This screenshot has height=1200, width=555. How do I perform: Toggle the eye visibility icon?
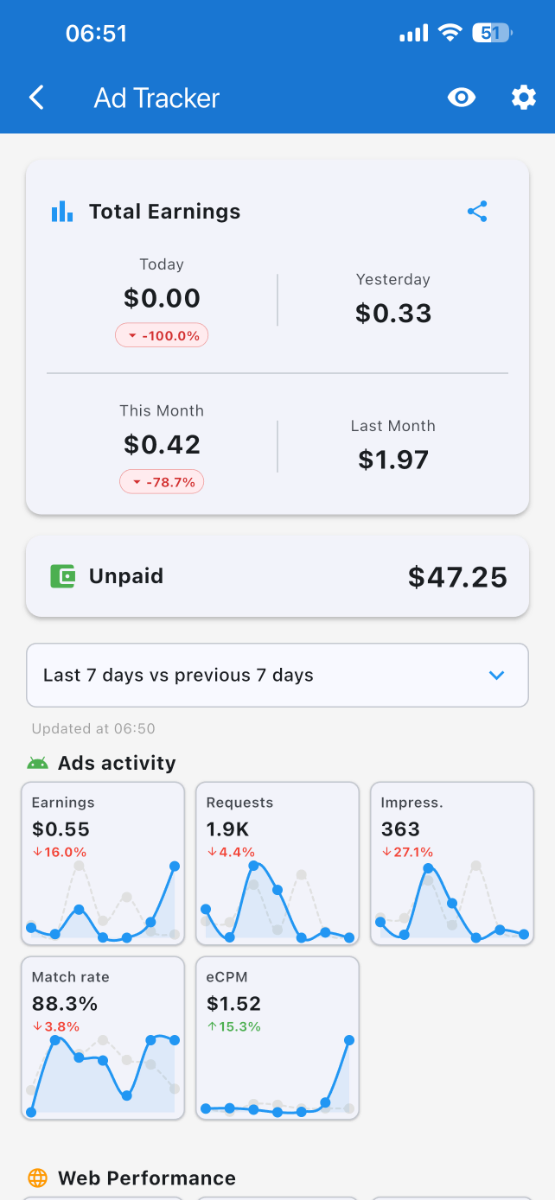tap(461, 97)
